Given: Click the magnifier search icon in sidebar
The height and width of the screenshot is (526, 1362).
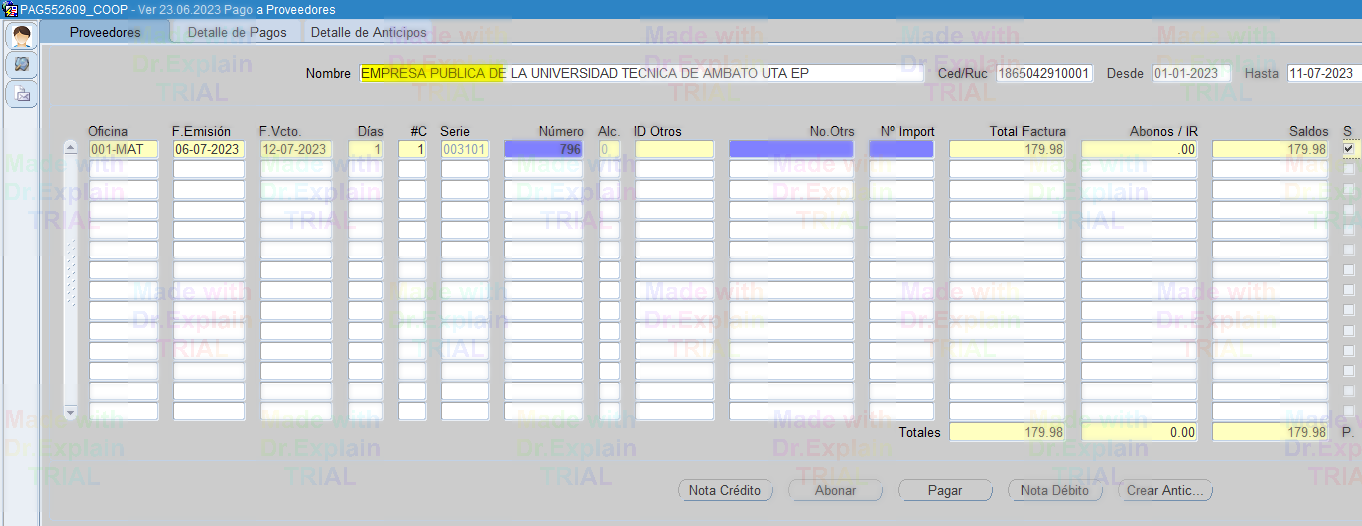Looking at the screenshot, I should coord(21,66).
